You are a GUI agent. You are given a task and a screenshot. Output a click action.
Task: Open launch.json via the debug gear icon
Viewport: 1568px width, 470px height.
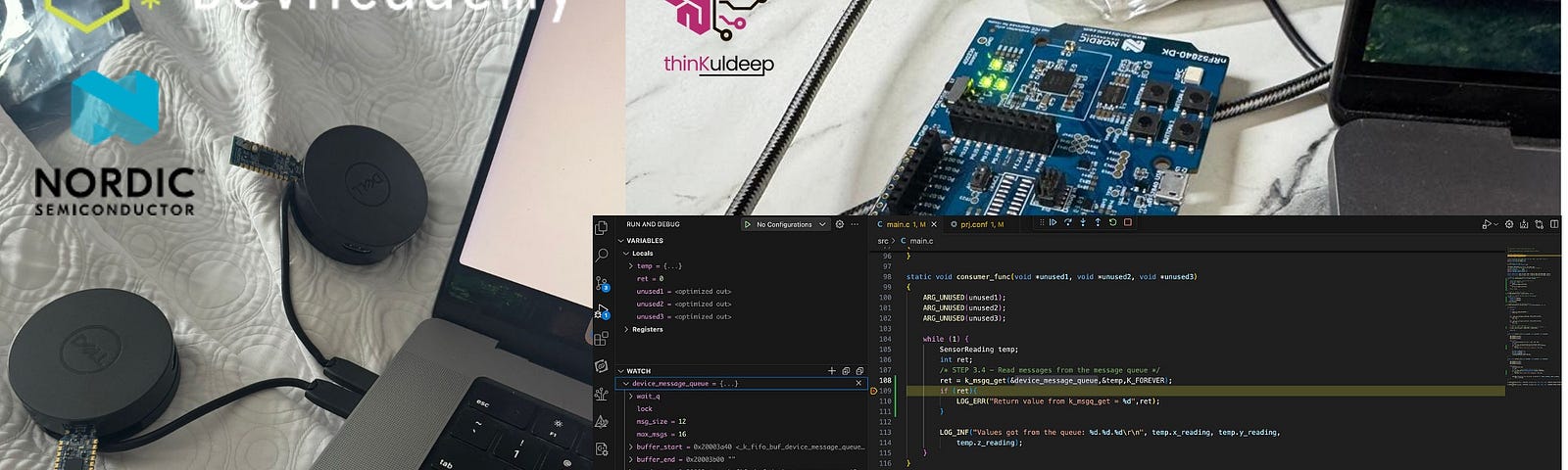839,224
